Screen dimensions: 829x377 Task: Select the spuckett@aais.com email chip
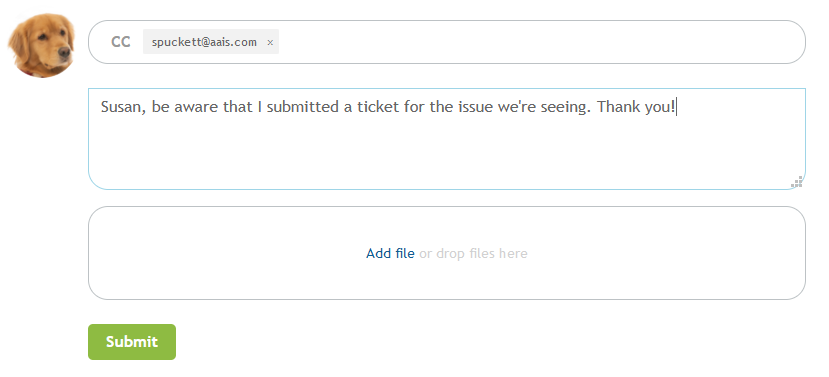(x=205, y=42)
